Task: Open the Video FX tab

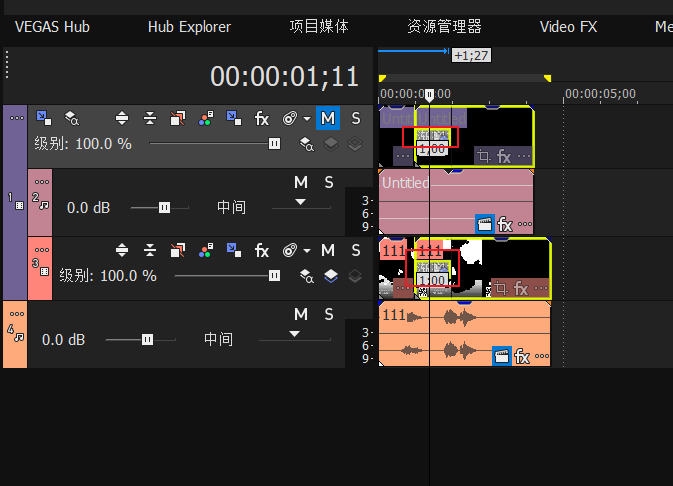Action: [568, 27]
